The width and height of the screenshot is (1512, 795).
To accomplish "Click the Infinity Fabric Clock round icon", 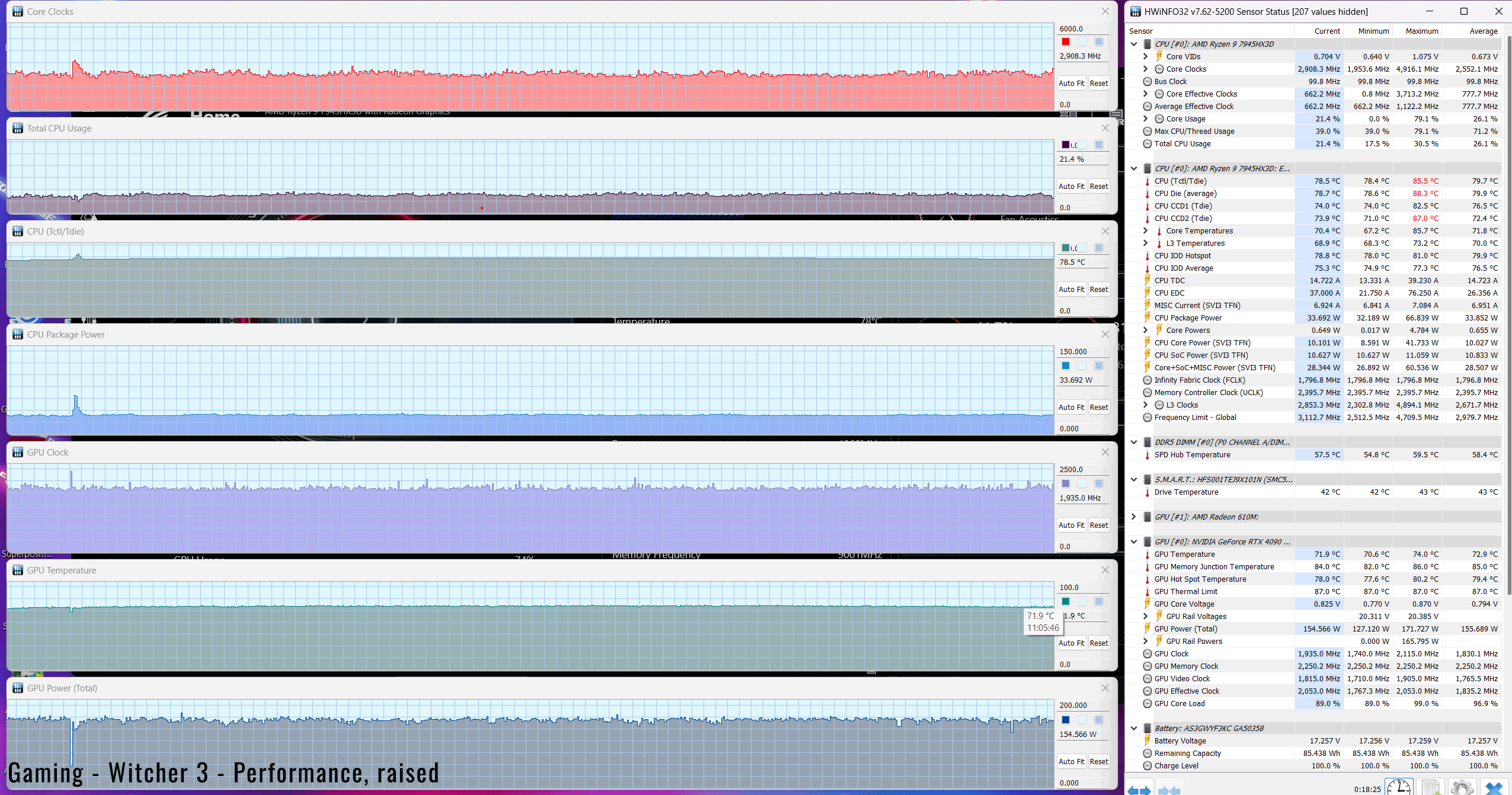I will pyautogui.click(x=1147, y=380).
